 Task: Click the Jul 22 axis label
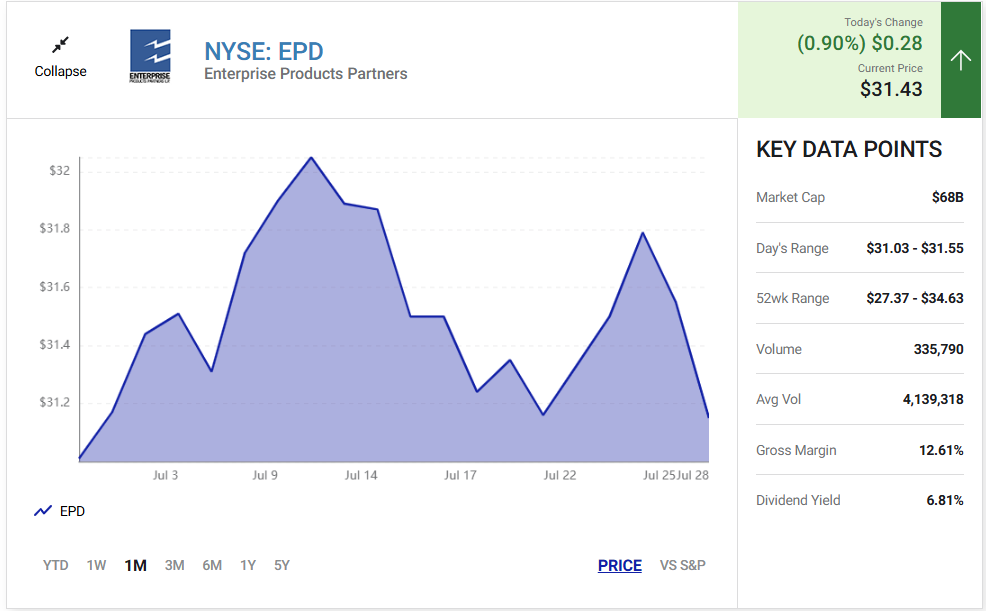pos(560,475)
